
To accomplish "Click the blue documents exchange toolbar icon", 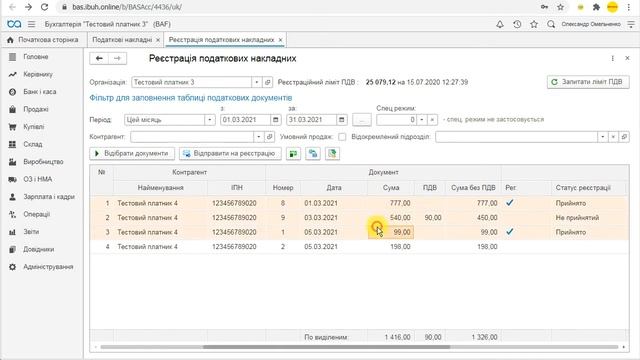I will 313,153.
